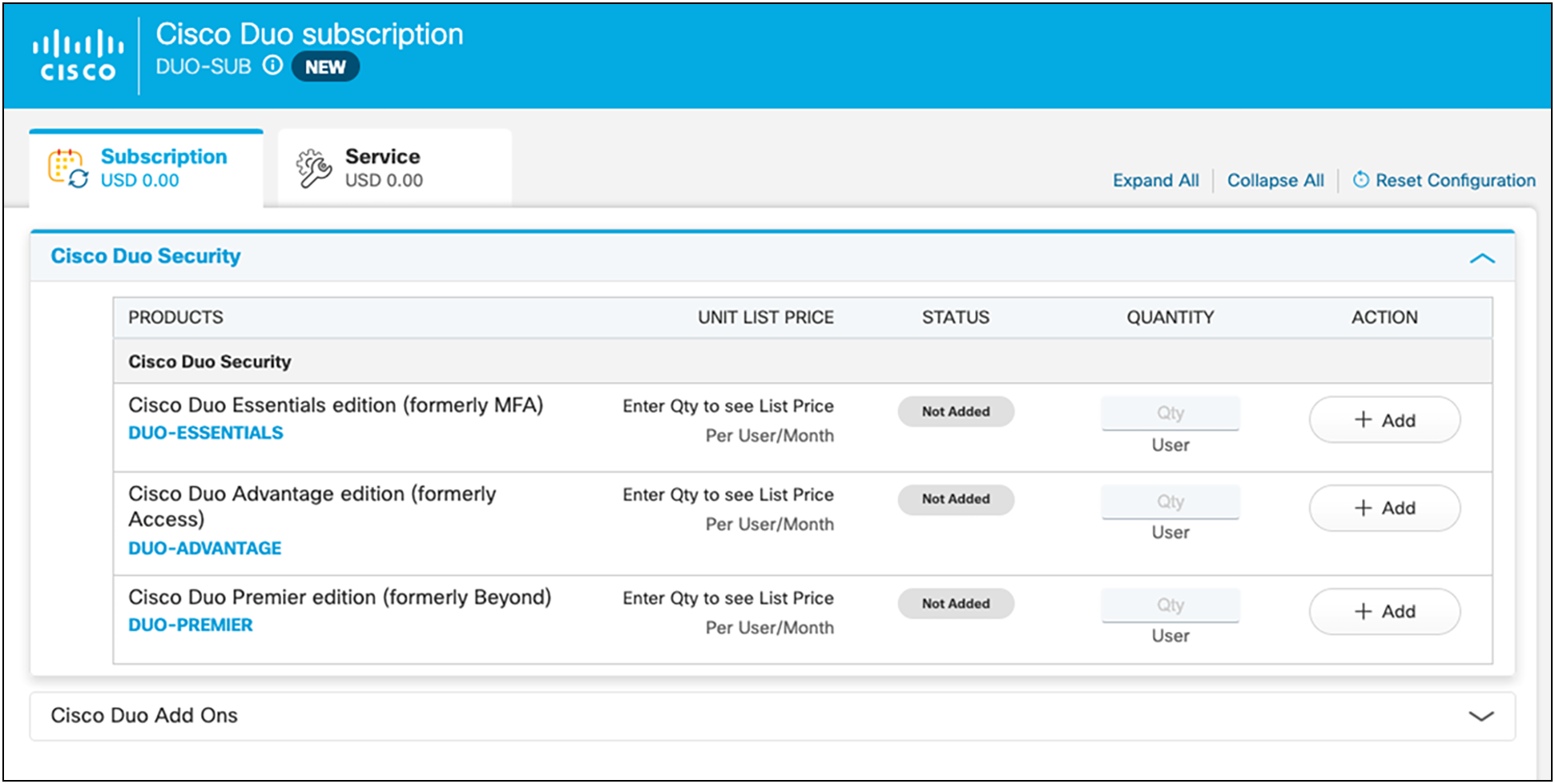Open the info tooltip beside DUO-SUB

(x=273, y=66)
